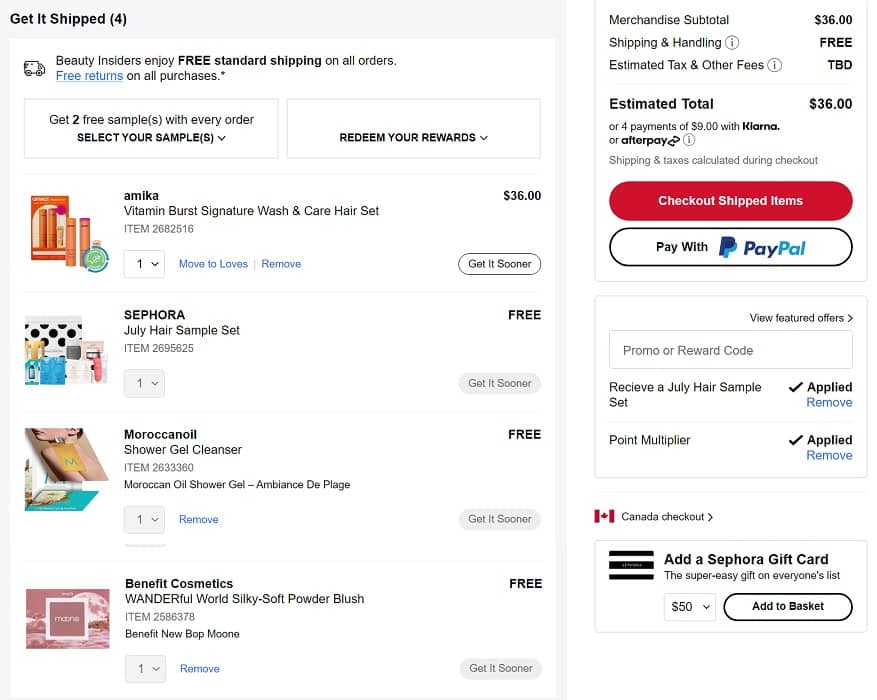Screen dimensions: 877x700
Task: Open quantity dropdown for amika hair set
Action: coord(144,264)
